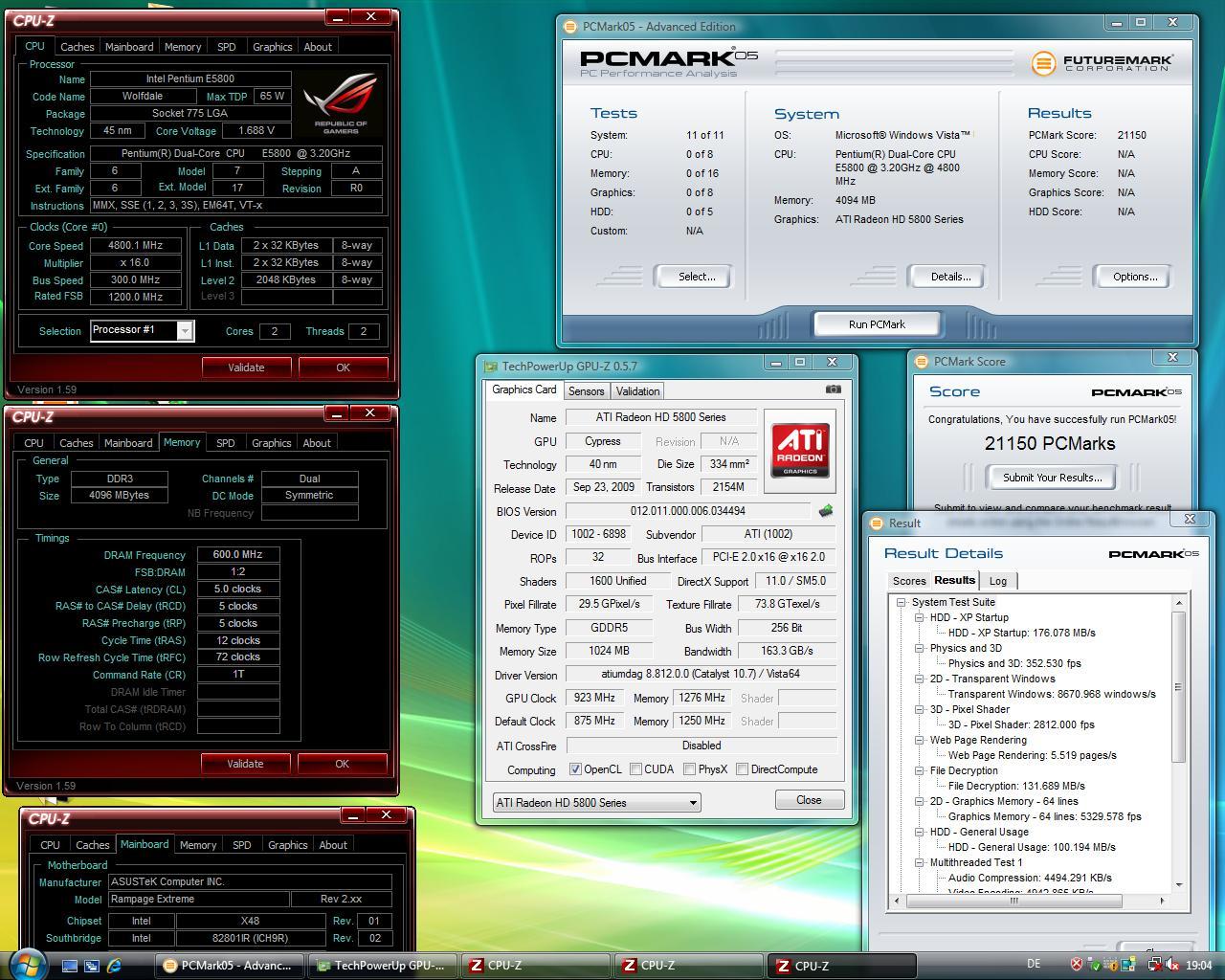Click the Result window title icon

tap(877, 523)
